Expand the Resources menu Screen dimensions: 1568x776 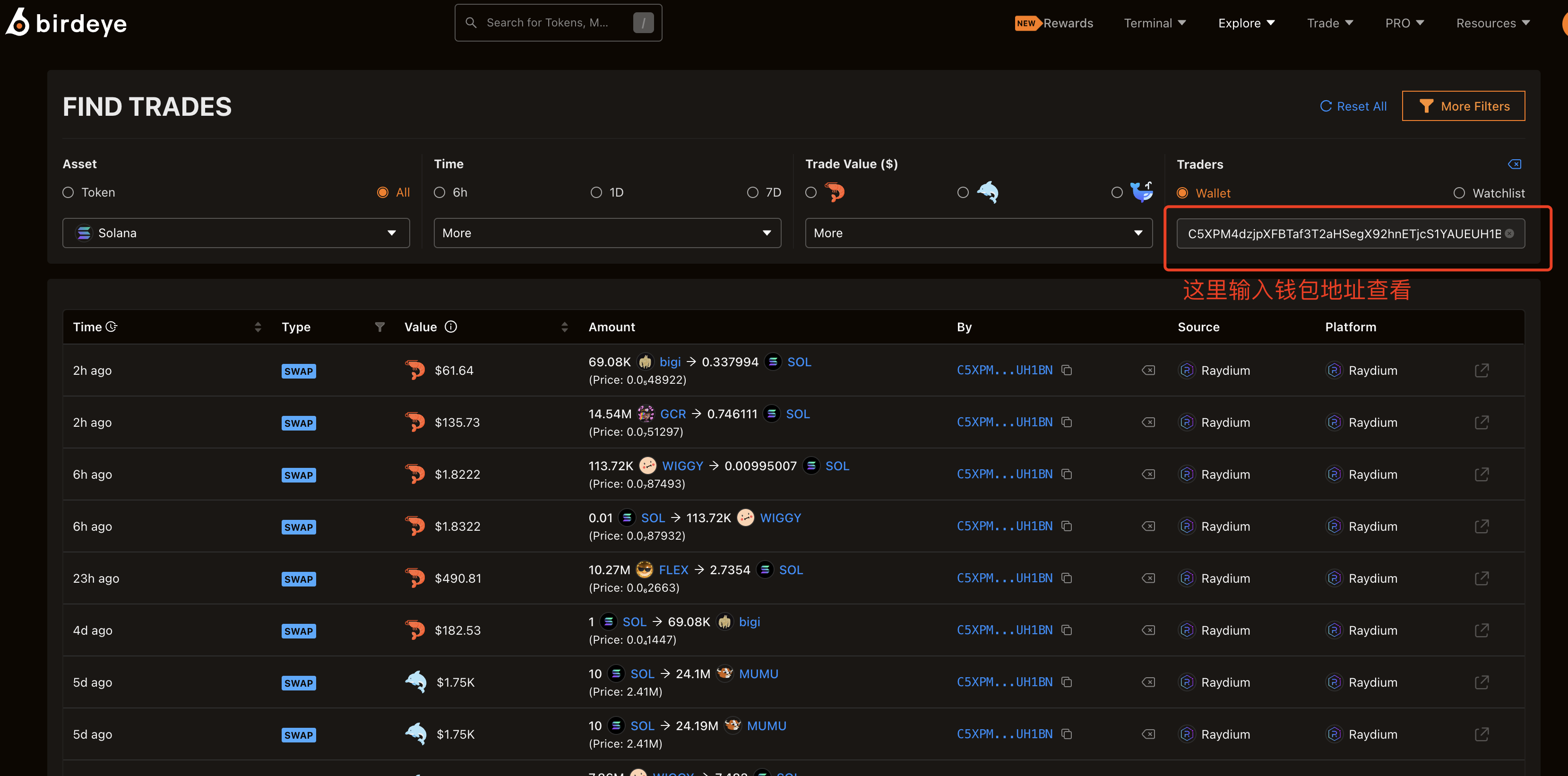[x=1493, y=23]
